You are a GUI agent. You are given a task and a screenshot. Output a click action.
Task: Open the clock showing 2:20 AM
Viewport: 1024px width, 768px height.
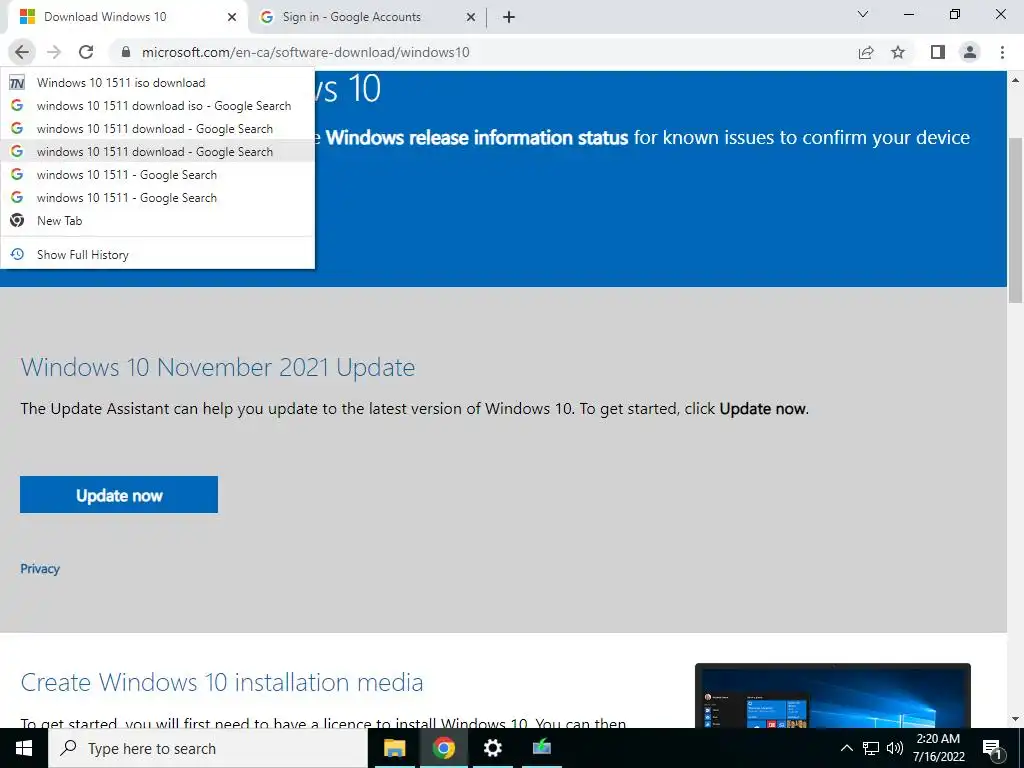point(938,748)
